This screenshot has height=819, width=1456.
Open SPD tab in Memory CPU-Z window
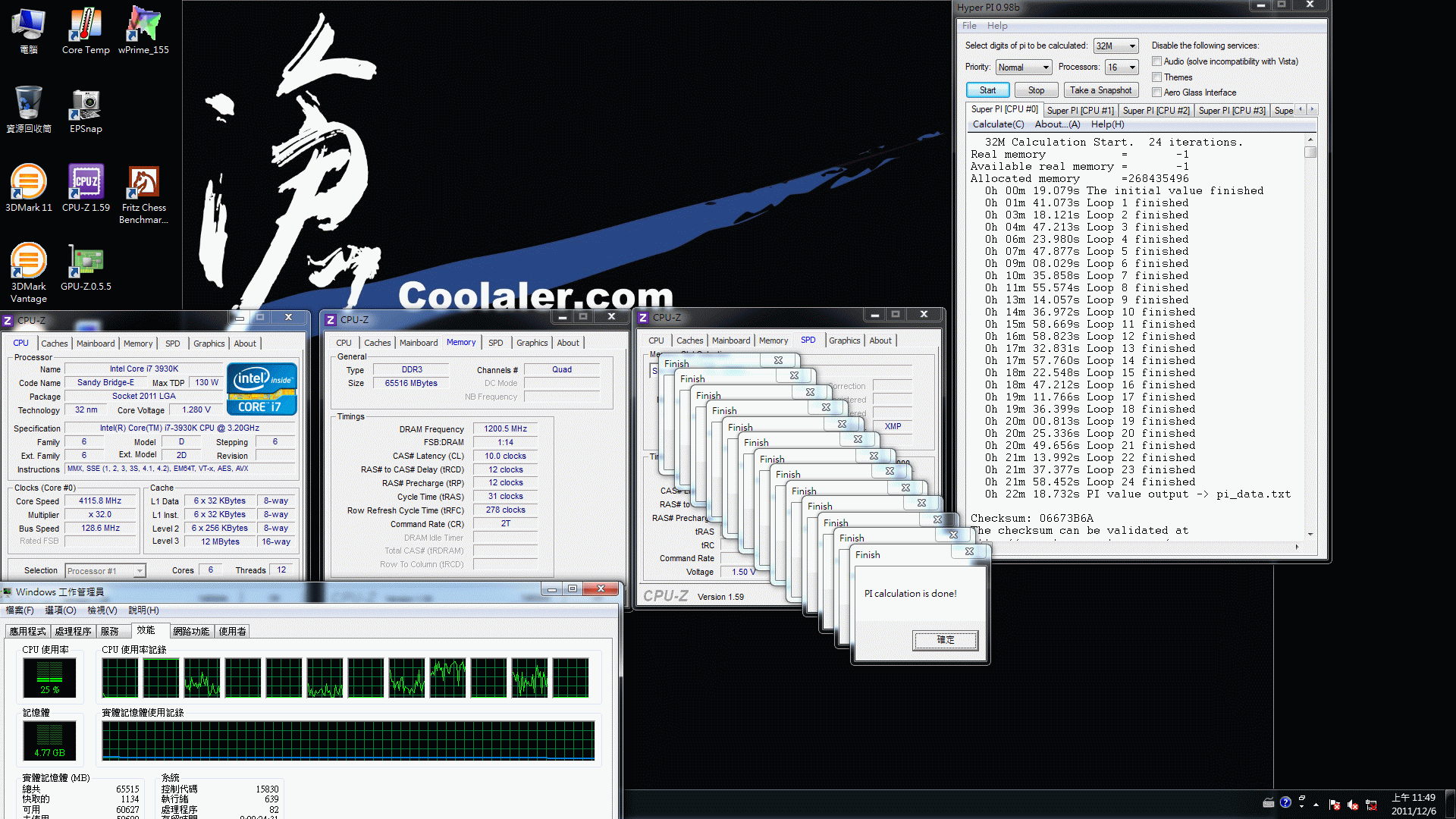495,343
